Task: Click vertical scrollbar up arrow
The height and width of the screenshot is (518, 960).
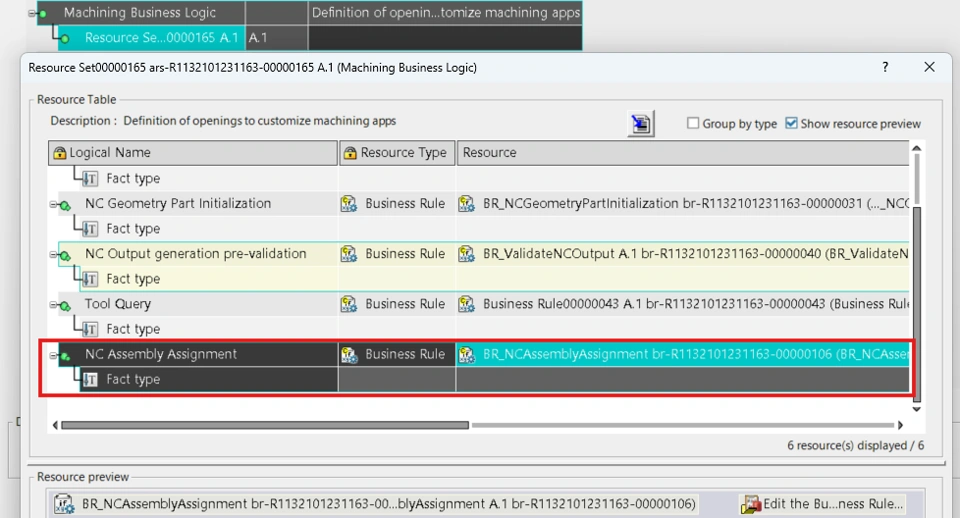Action: pyautogui.click(x=917, y=148)
